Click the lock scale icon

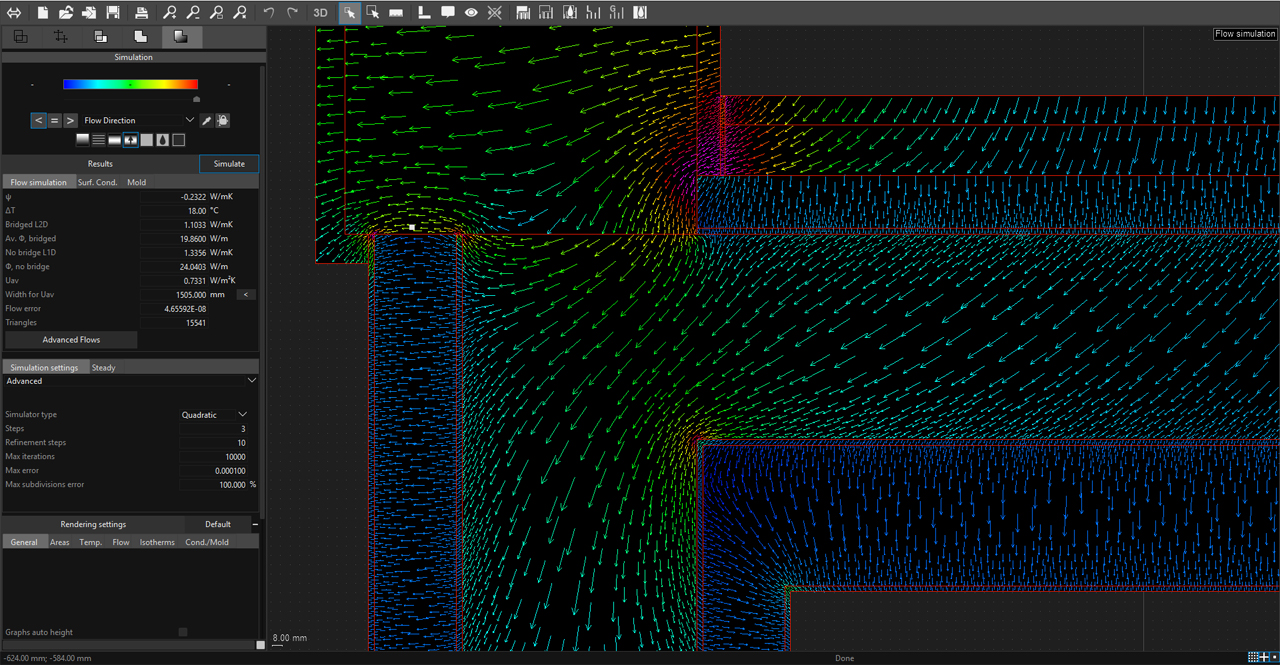click(223, 120)
